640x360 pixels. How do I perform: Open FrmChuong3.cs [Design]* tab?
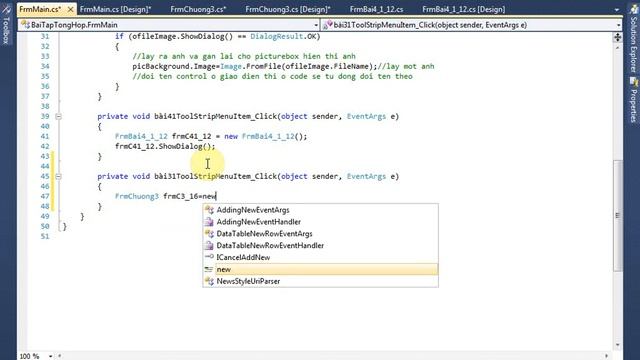(x=288, y=9)
